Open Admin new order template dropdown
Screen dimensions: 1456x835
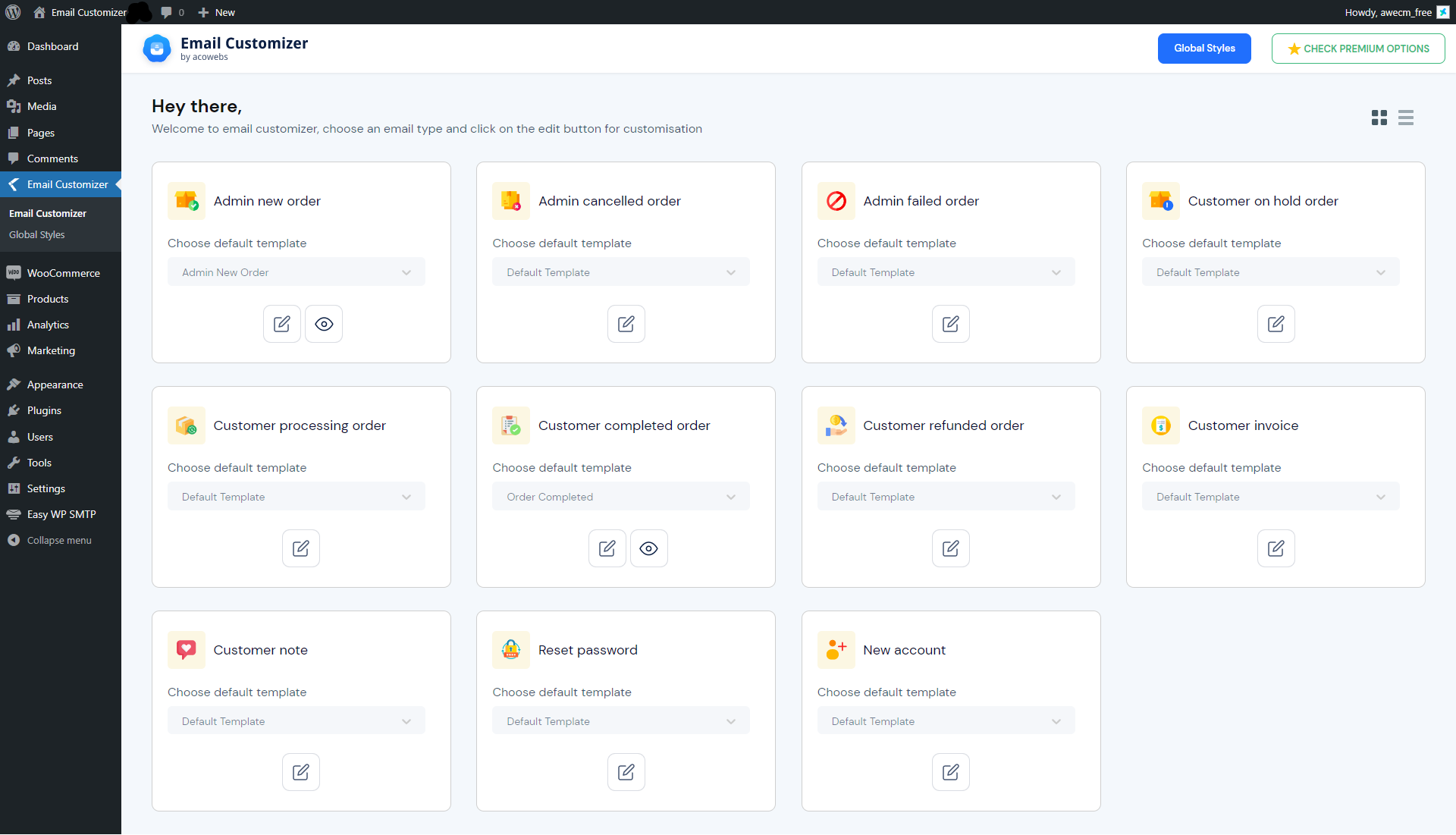[297, 272]
